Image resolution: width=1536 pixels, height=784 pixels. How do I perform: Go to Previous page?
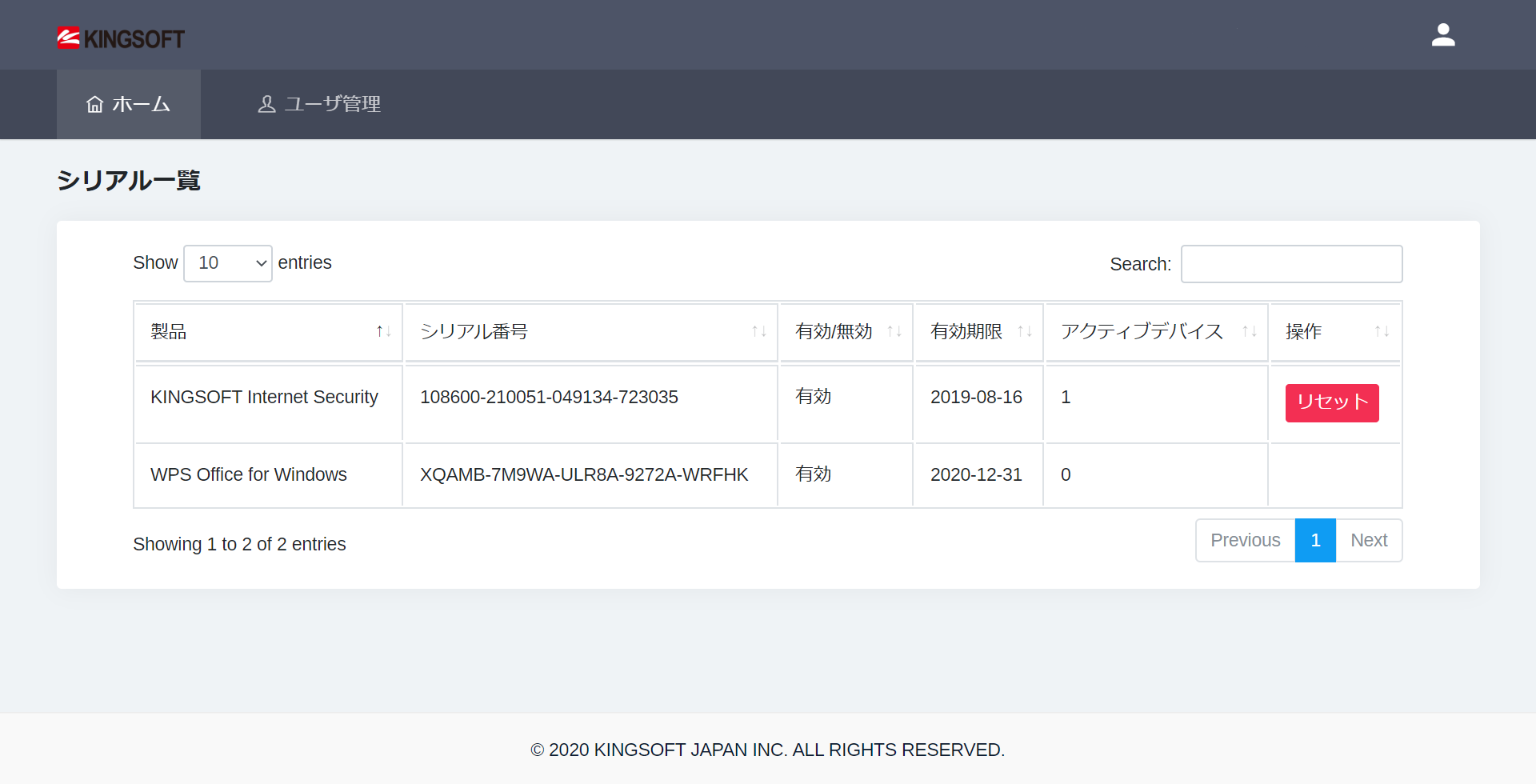(x=1246, y=540)
